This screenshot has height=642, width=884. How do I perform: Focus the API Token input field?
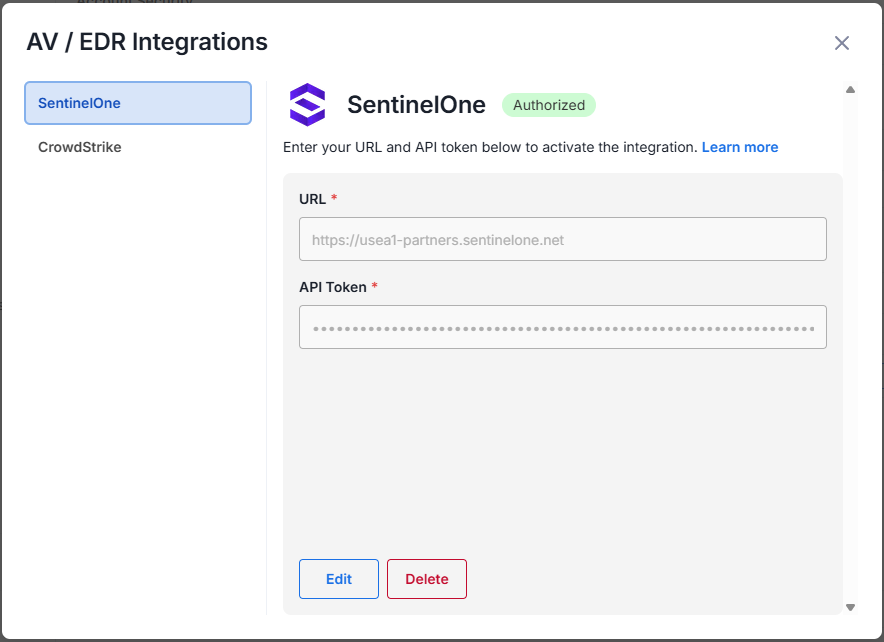[563, 327]
